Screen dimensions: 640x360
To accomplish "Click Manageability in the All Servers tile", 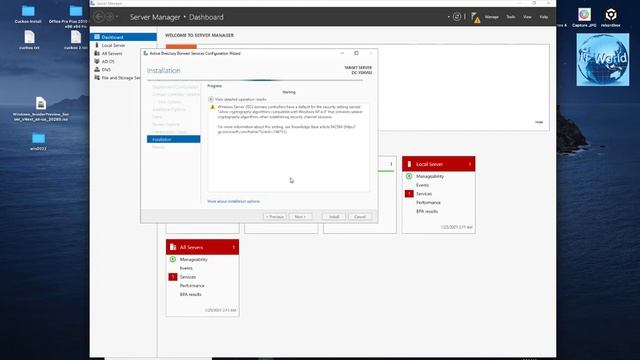I will point(194,260).
